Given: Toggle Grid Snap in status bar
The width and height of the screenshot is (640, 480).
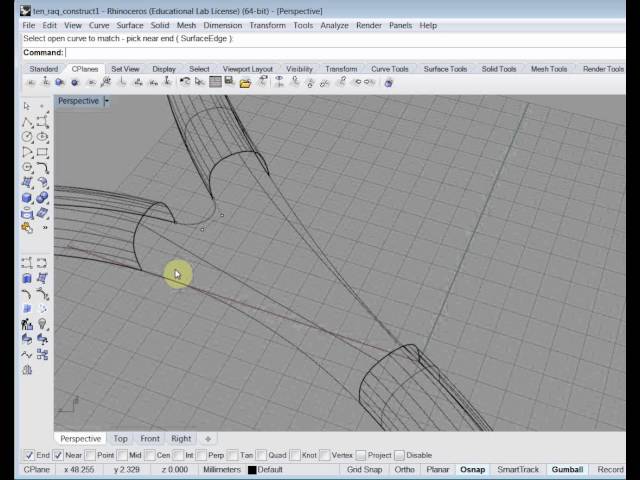Looking at the screenshot, I should pos(364,469).
